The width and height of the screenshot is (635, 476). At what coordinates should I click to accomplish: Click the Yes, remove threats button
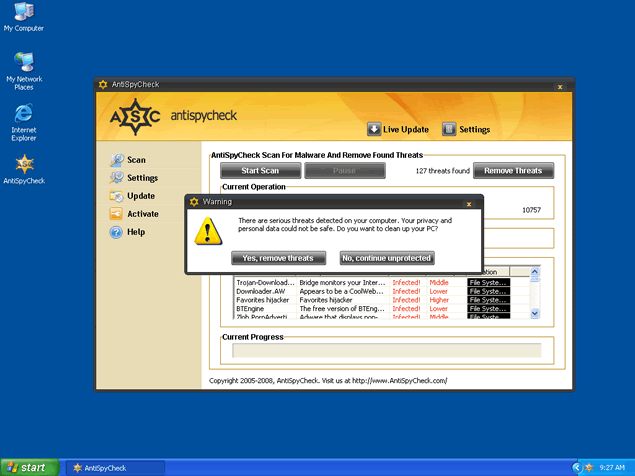pyautogui.click(x=278, y=258)
